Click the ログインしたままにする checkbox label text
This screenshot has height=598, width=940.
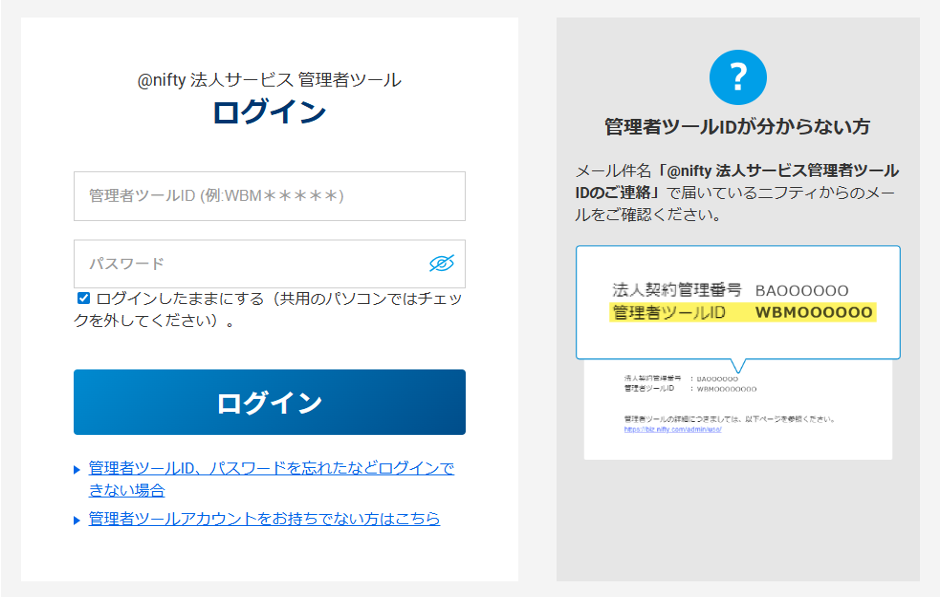tap(268, 309)
